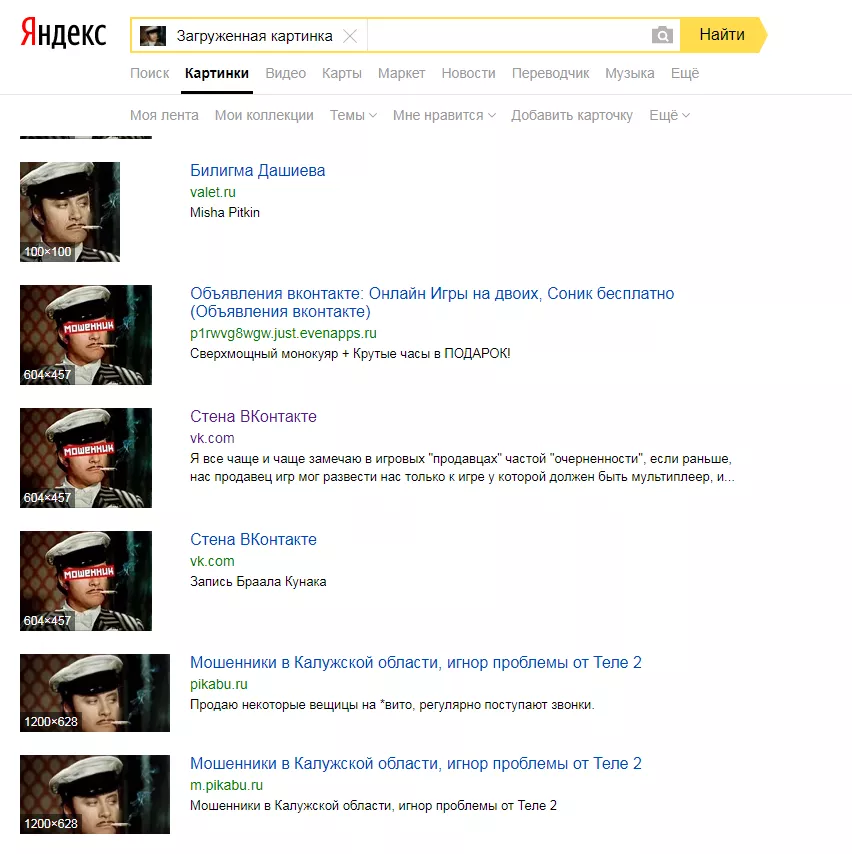Image resolution: width=852 pixels, height=854 pixels.
Task: Focus the empty search text field
Action: point(507,35)
